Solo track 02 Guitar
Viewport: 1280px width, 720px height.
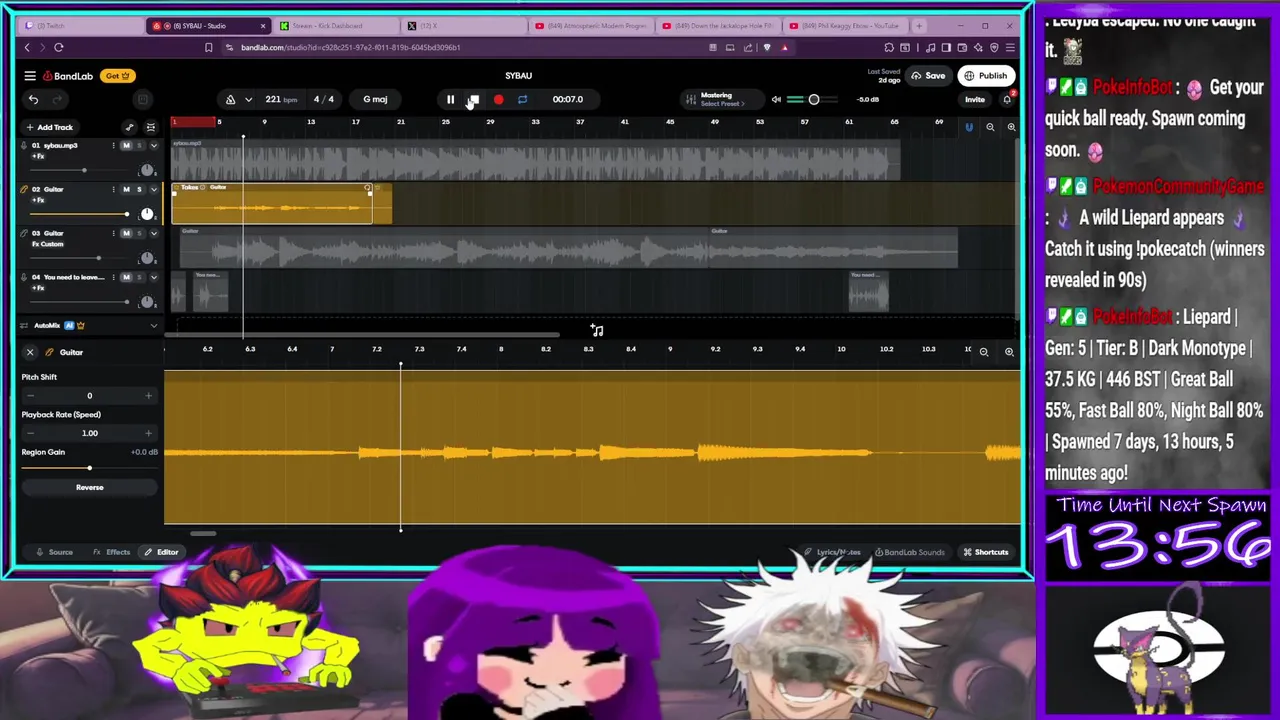(x=139, y=189)
